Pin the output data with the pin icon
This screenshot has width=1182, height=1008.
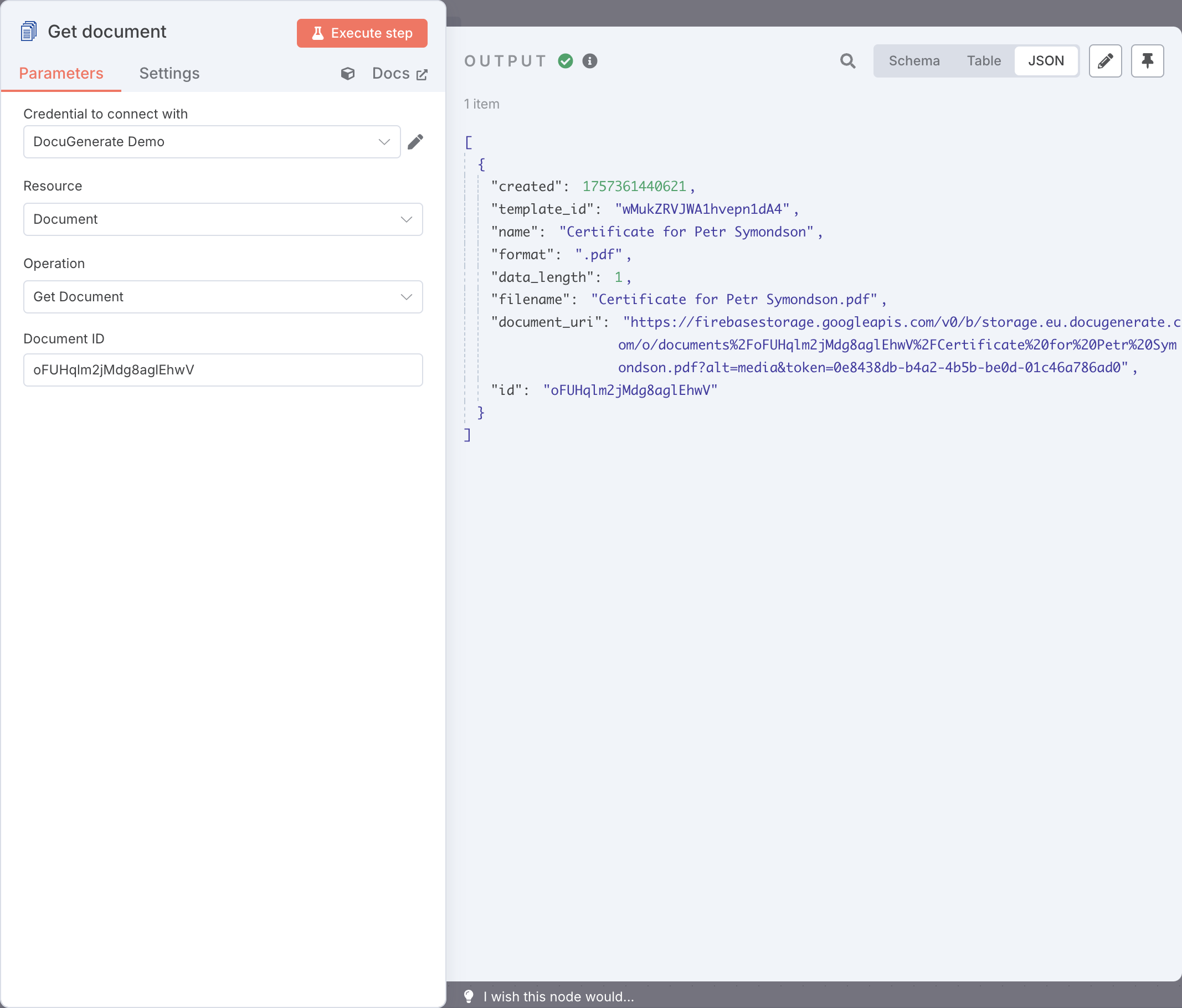[x=1147, y=61]
